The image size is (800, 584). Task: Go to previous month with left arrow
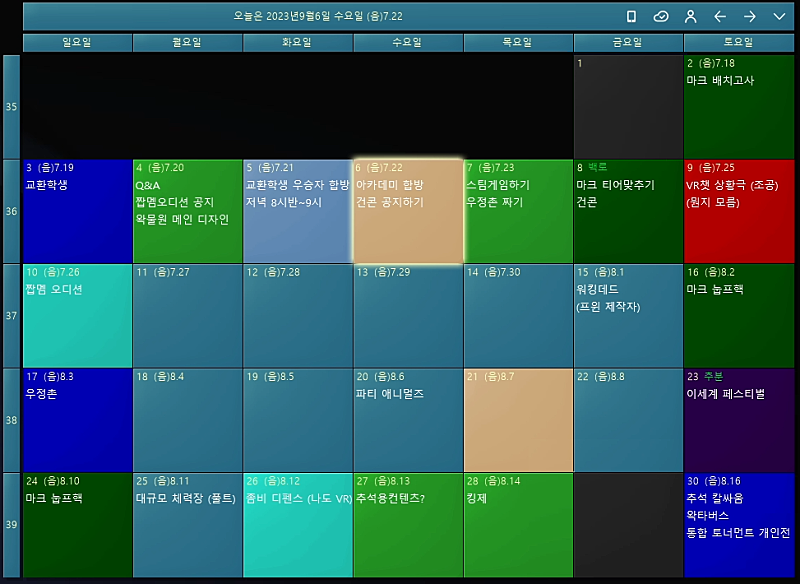point(720,16)
